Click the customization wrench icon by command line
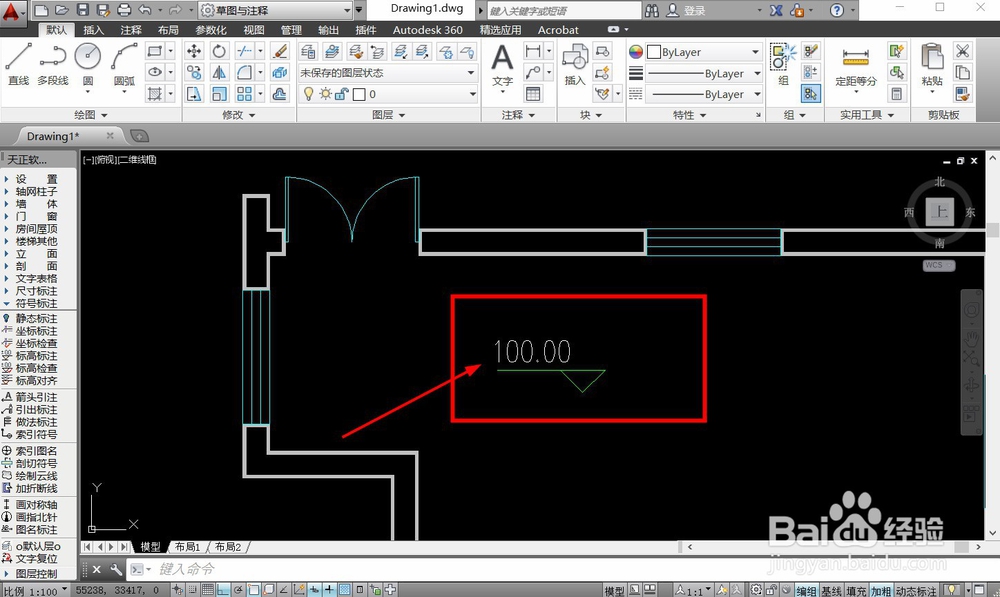 (115, 569)
